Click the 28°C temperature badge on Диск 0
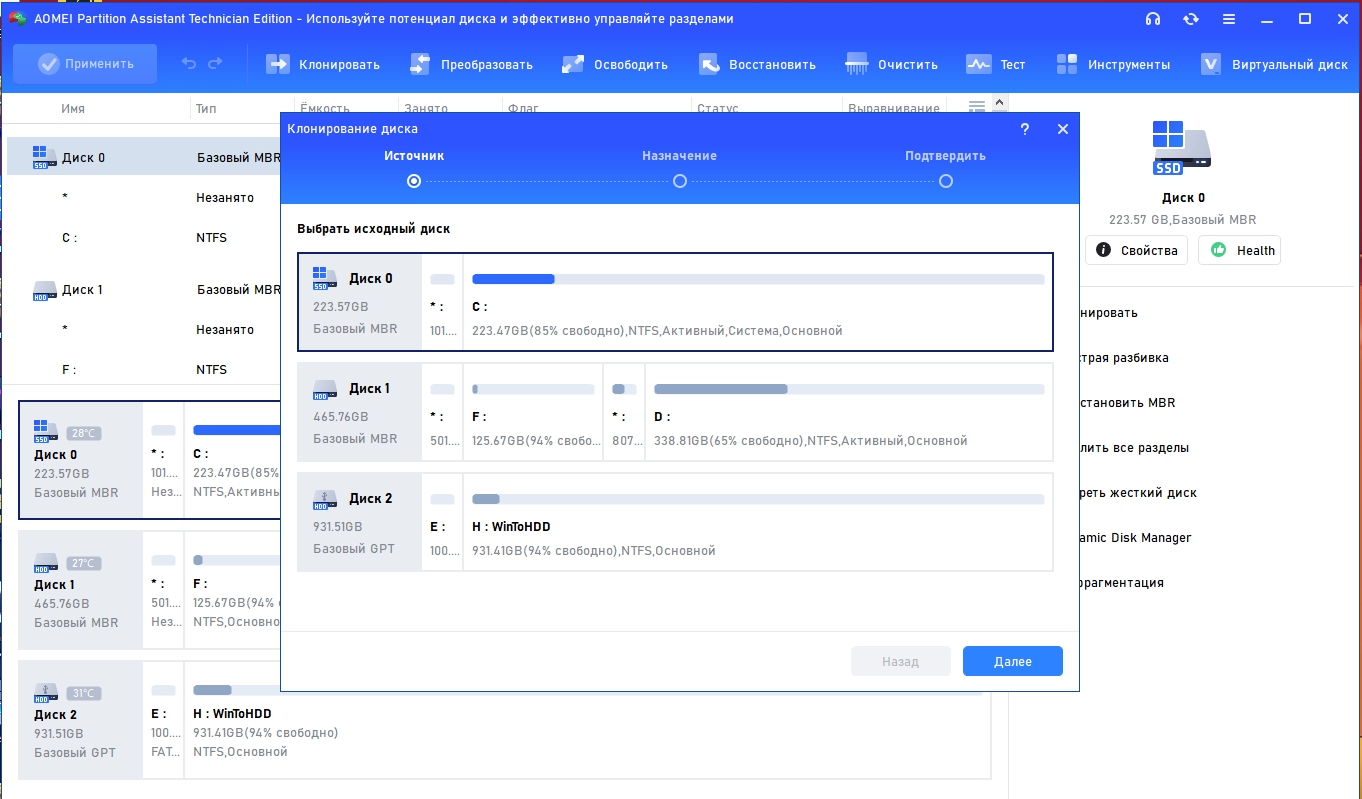This screenshot has width=1362, height=799. point(84,433)
